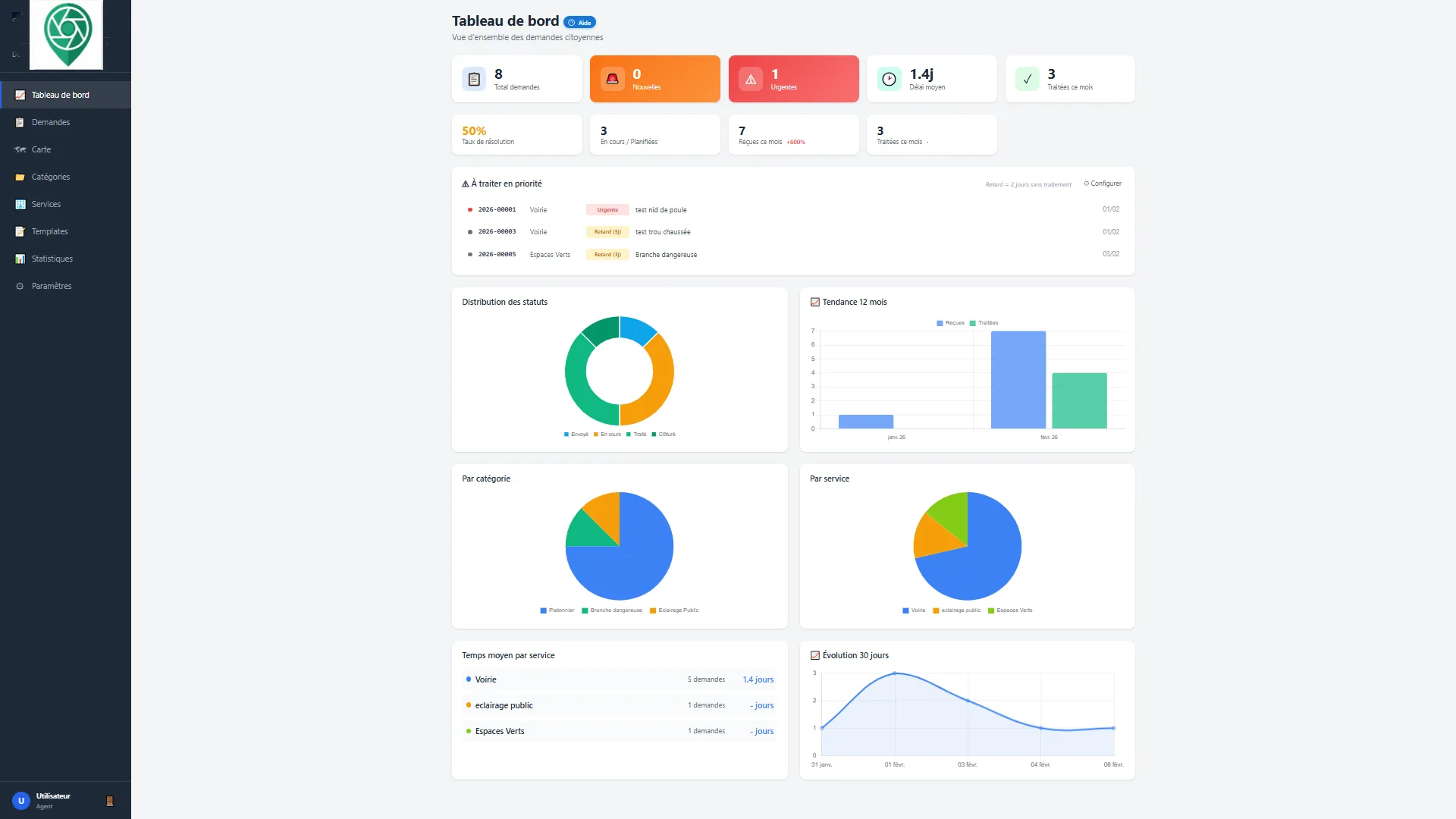The image size is (1456, 819).
Task: Toggle the Traitées series in Tendance legend
Action: [984, 323]
